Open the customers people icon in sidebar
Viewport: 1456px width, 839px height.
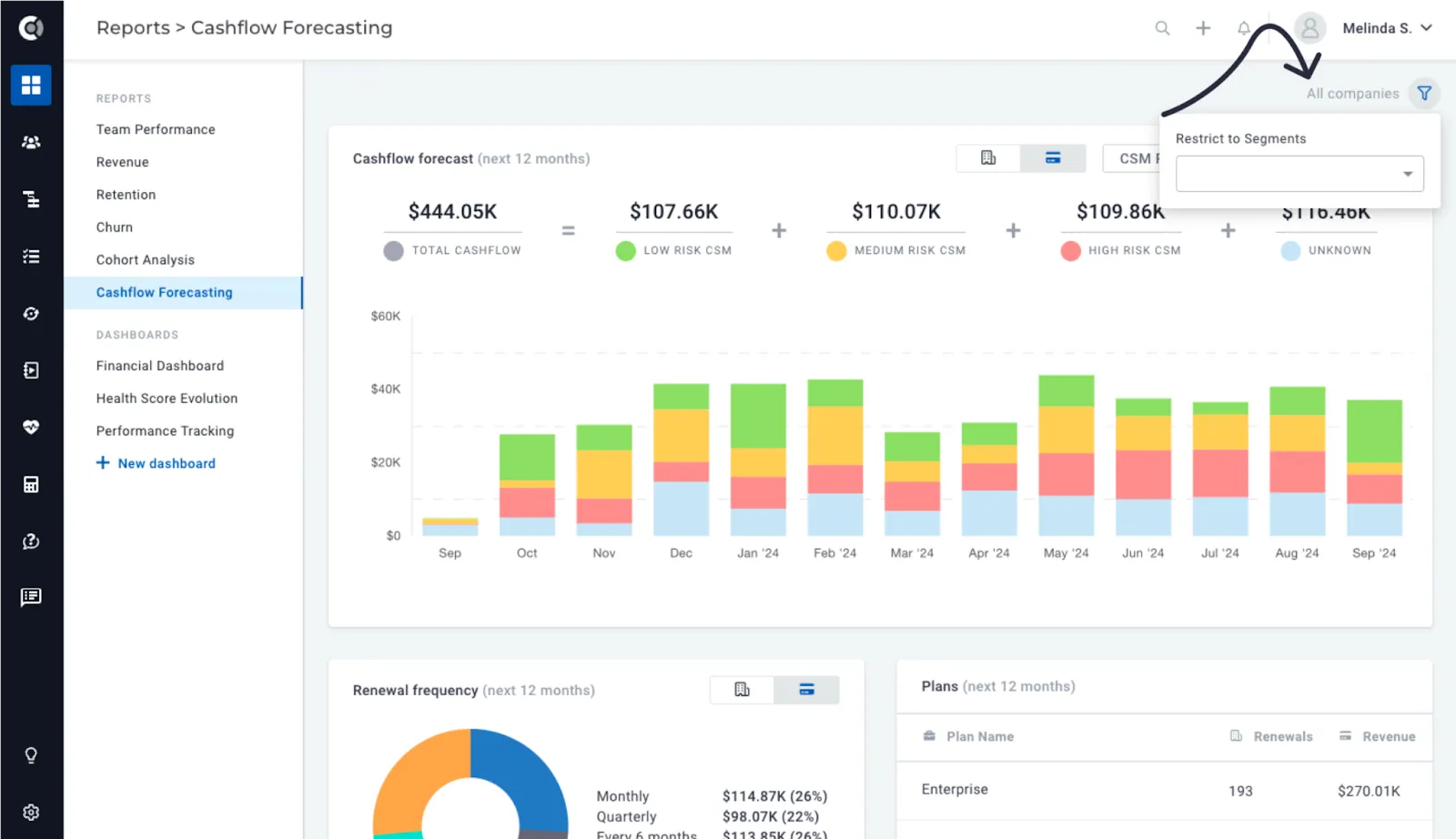point(31,142)
